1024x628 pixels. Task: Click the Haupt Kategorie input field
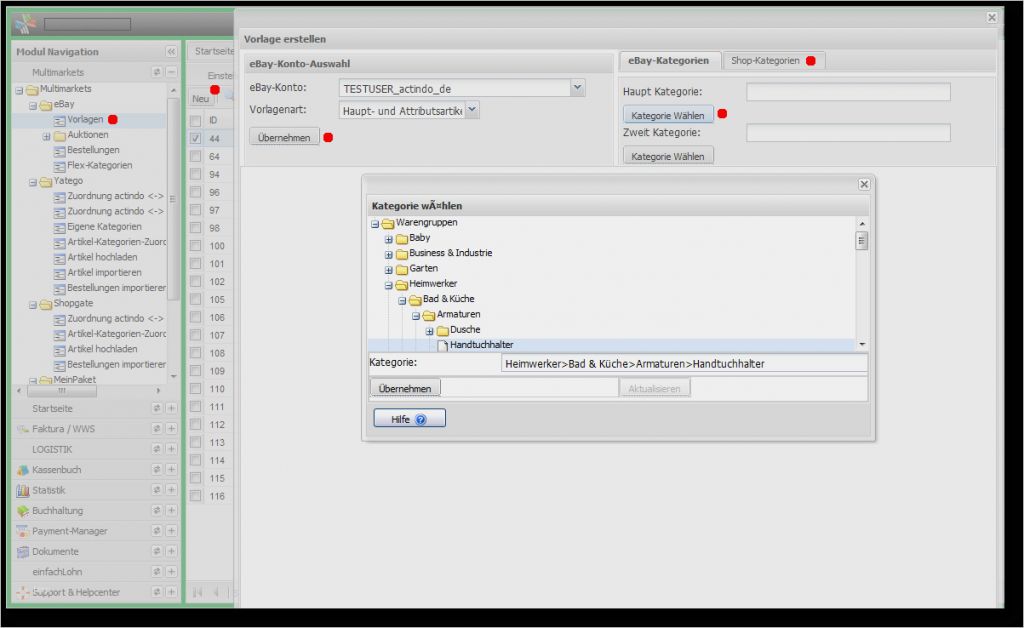848,92
